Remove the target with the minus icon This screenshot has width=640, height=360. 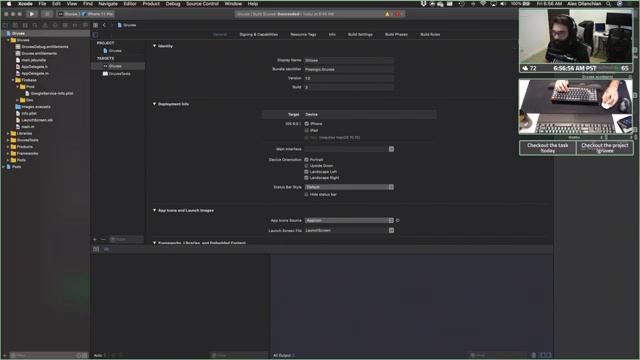click(x=103, y=240)
